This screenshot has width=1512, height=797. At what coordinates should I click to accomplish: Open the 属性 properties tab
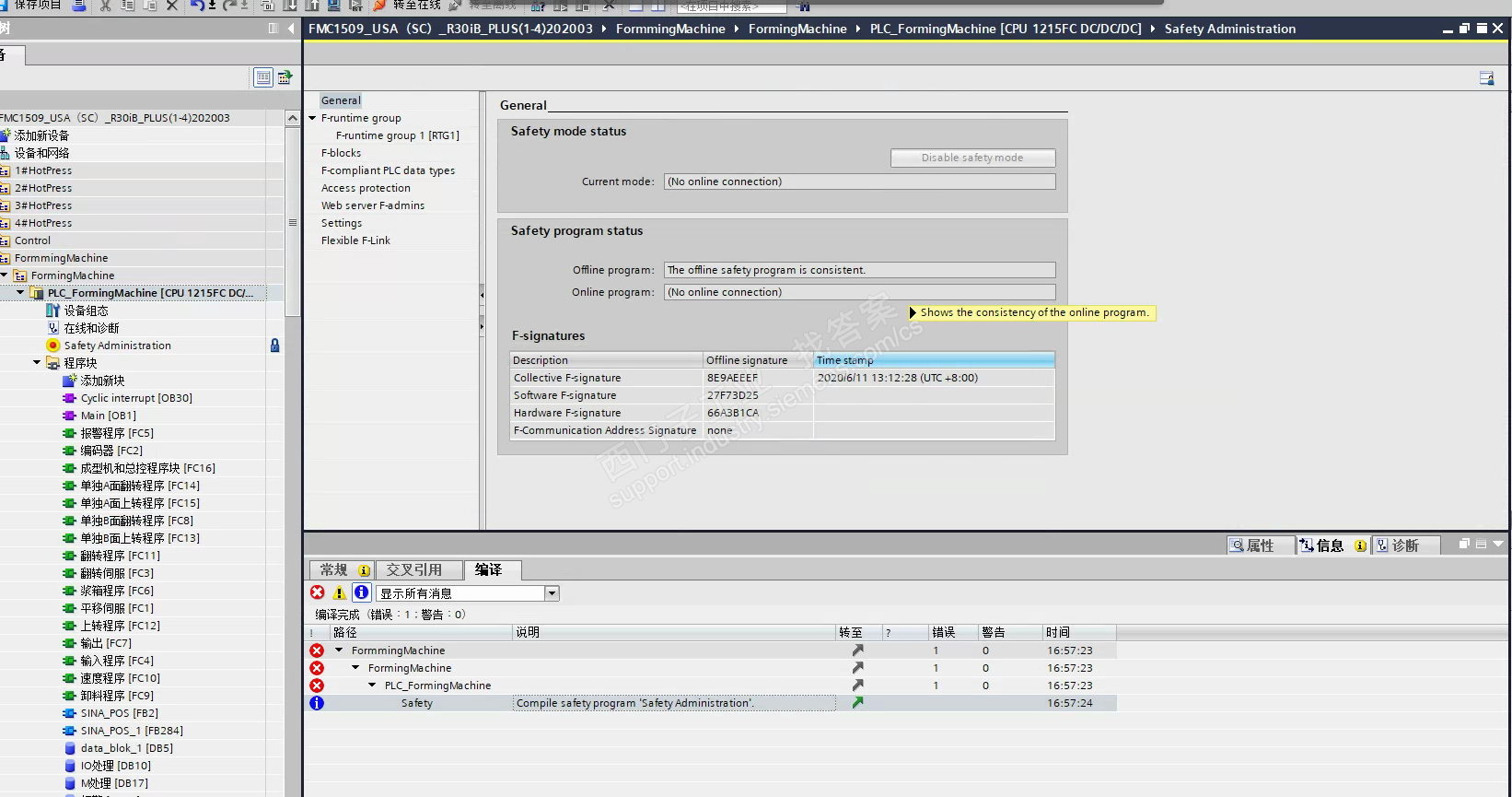point(1259,545)
